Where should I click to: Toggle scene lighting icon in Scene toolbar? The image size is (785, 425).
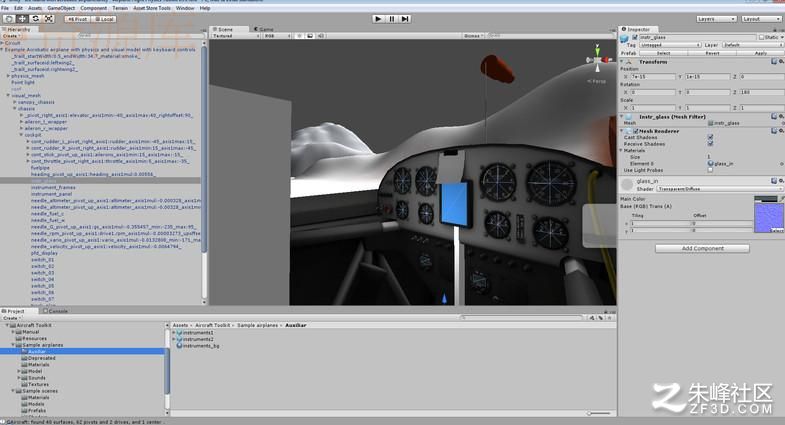point(299,36)
